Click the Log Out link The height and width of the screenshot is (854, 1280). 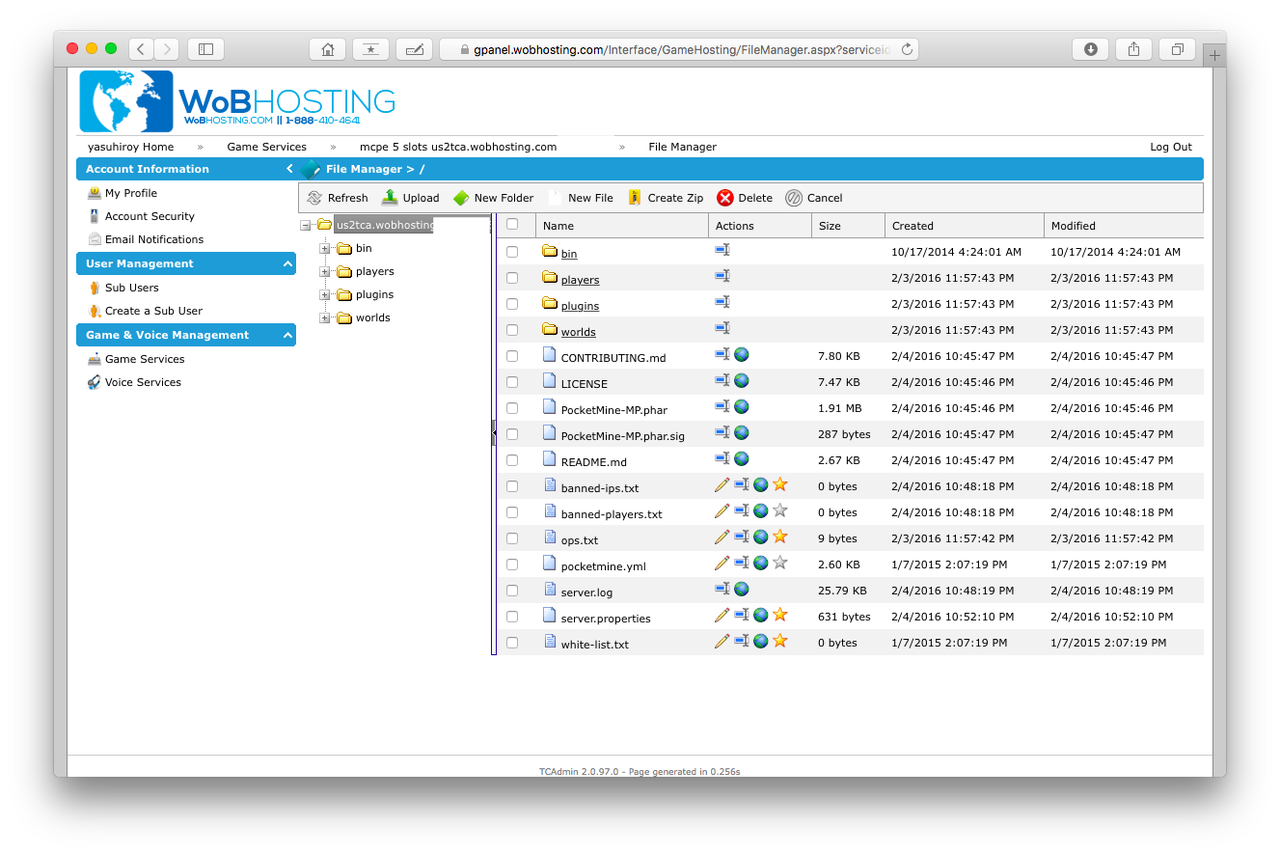(1171, 147)
